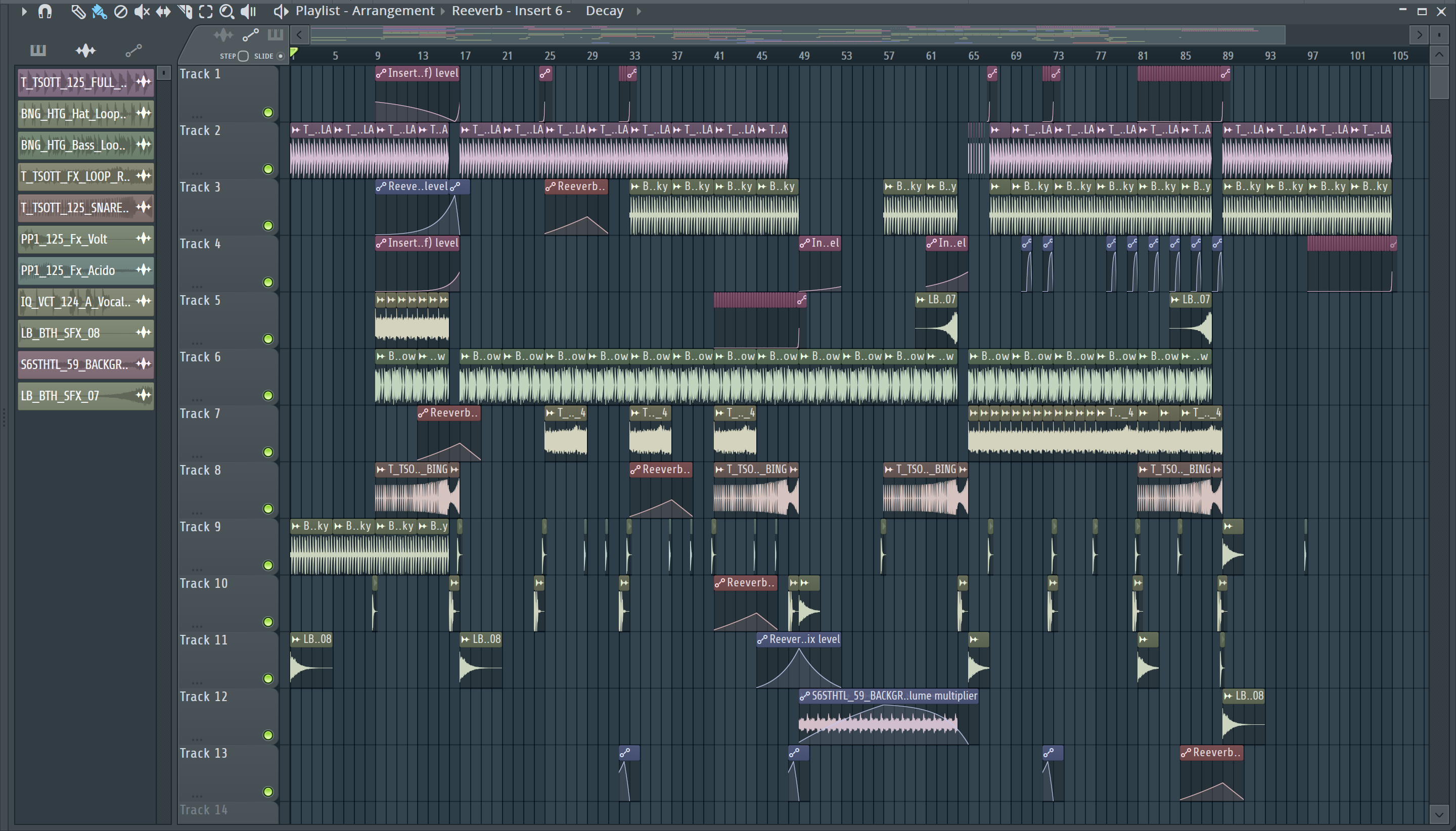Click the green playhead marker at bar 1
Viewport: 1456px width, 831px height.
pos(294,53)
